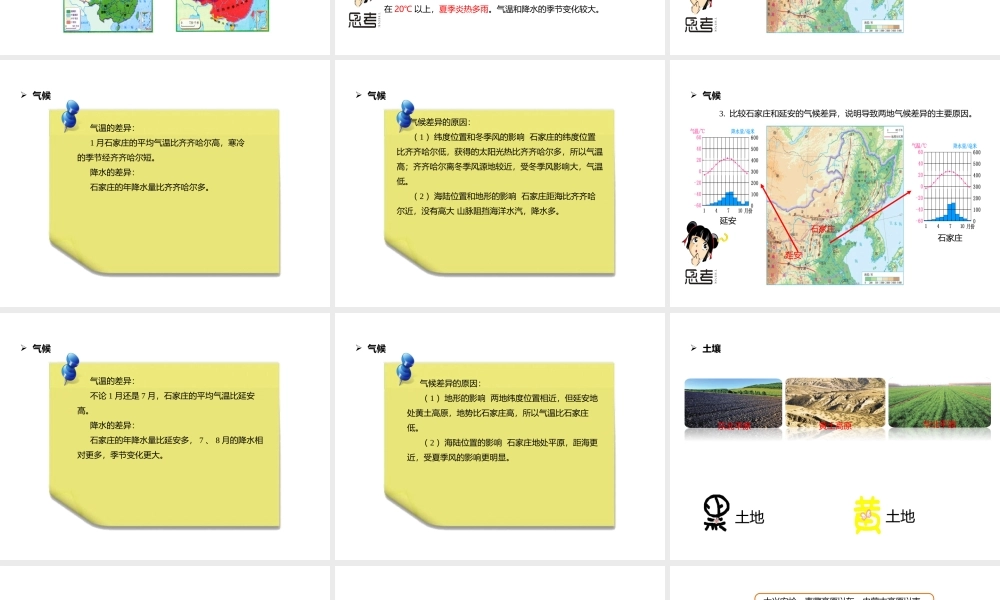Click the green crop rows field photo
1000x600 pixels.
pos(939,404)
